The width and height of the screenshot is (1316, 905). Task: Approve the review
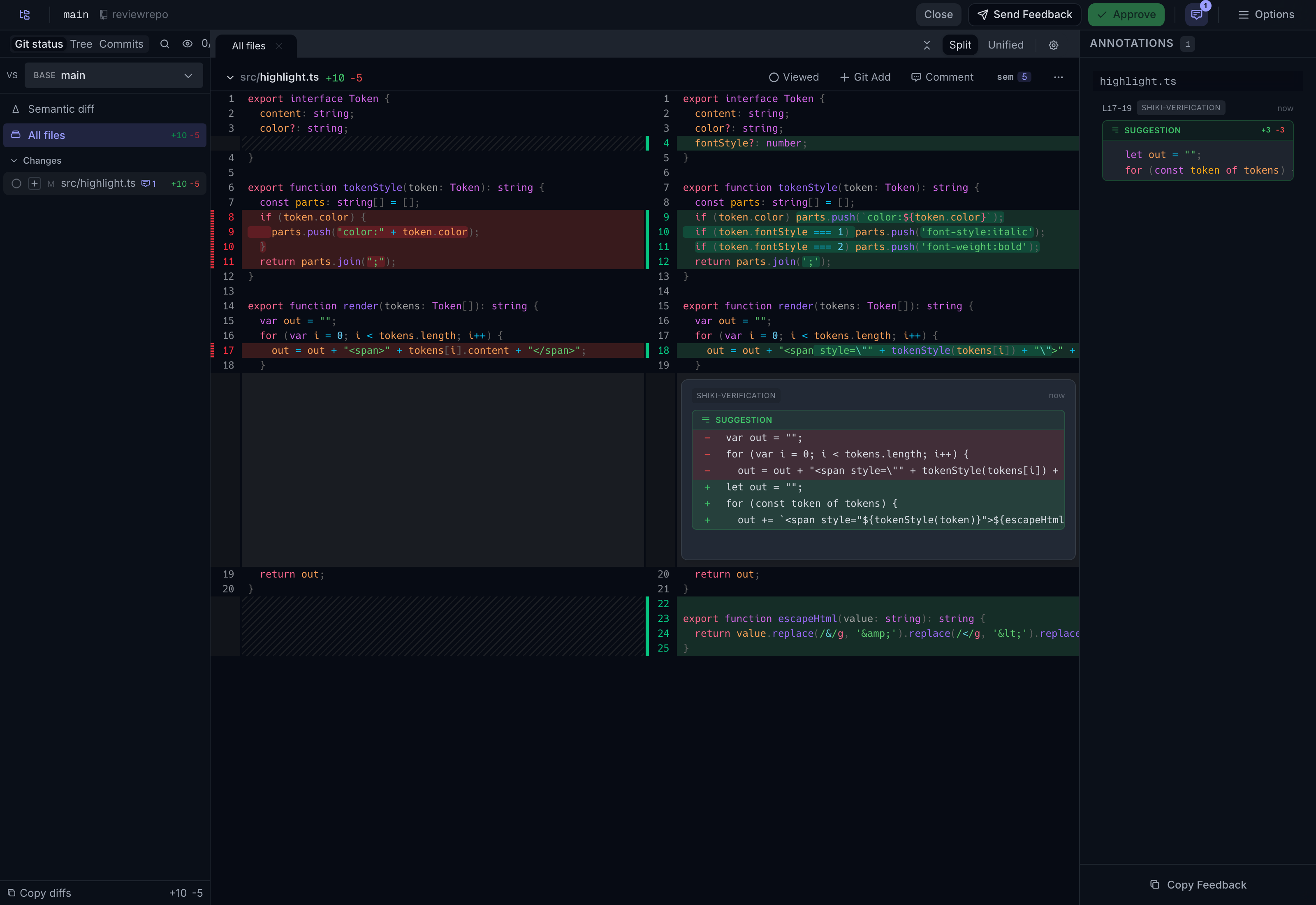point(1126,15)
